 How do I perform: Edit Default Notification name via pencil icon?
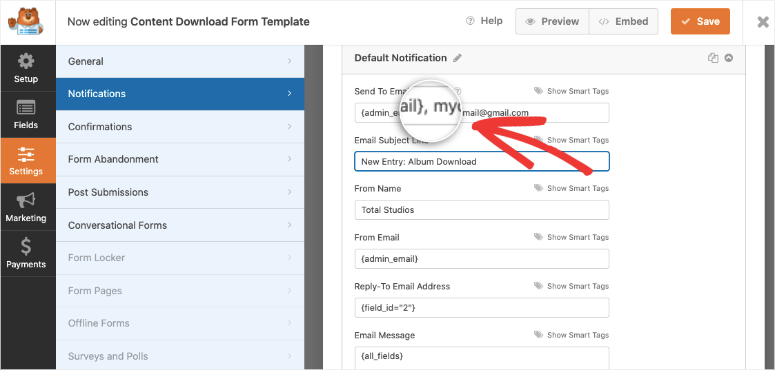coord(457,58)
